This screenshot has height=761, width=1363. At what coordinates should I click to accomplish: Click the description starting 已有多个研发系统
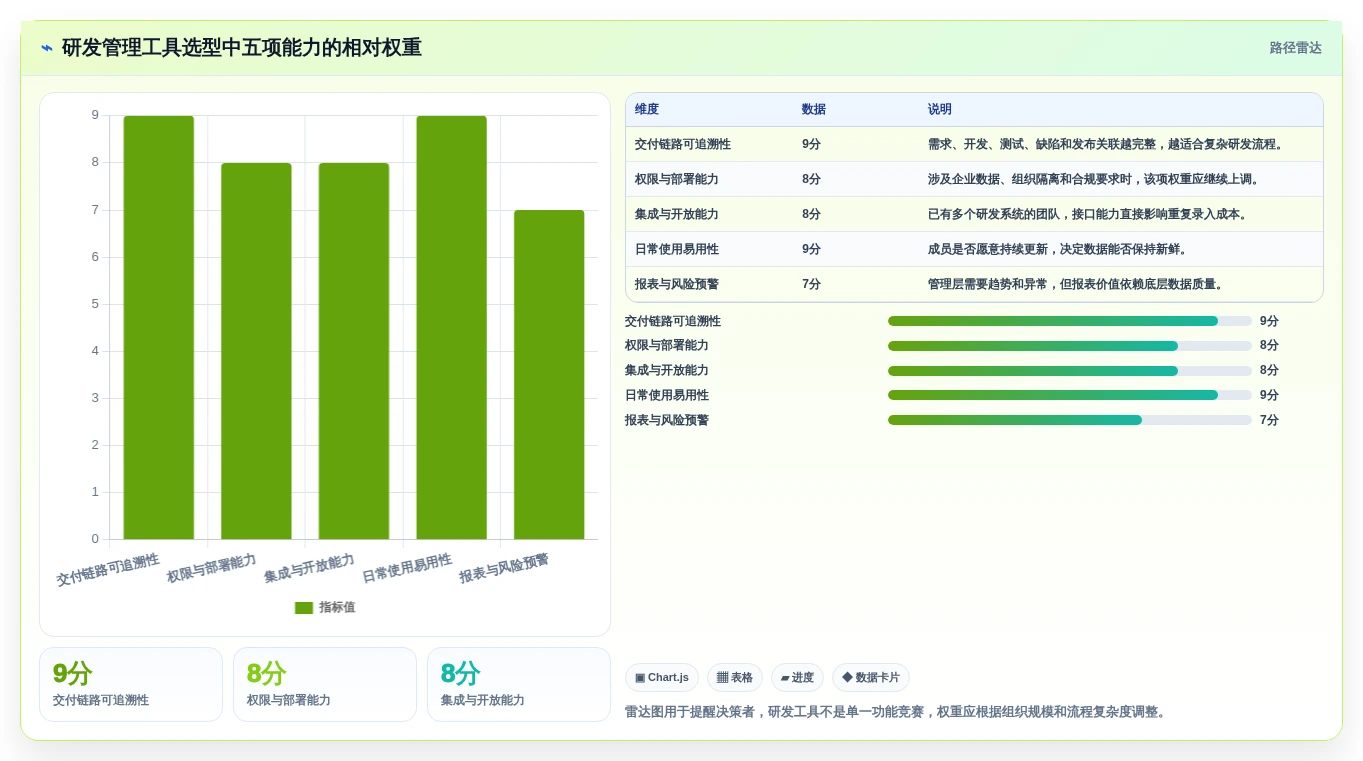[x=1088, y=214]
